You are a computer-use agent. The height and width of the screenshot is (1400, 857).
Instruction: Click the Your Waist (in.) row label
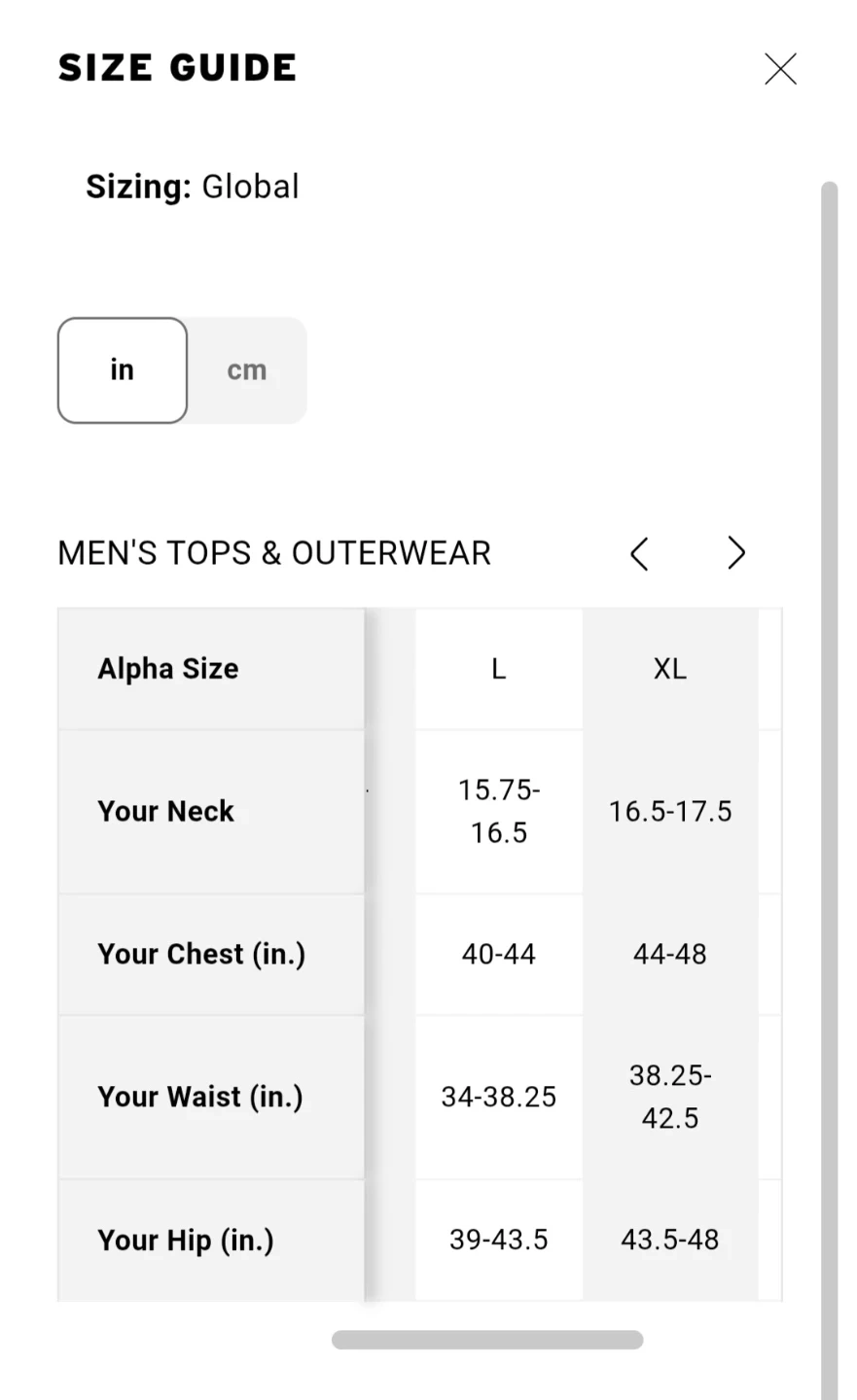(x=200, y=1097)
